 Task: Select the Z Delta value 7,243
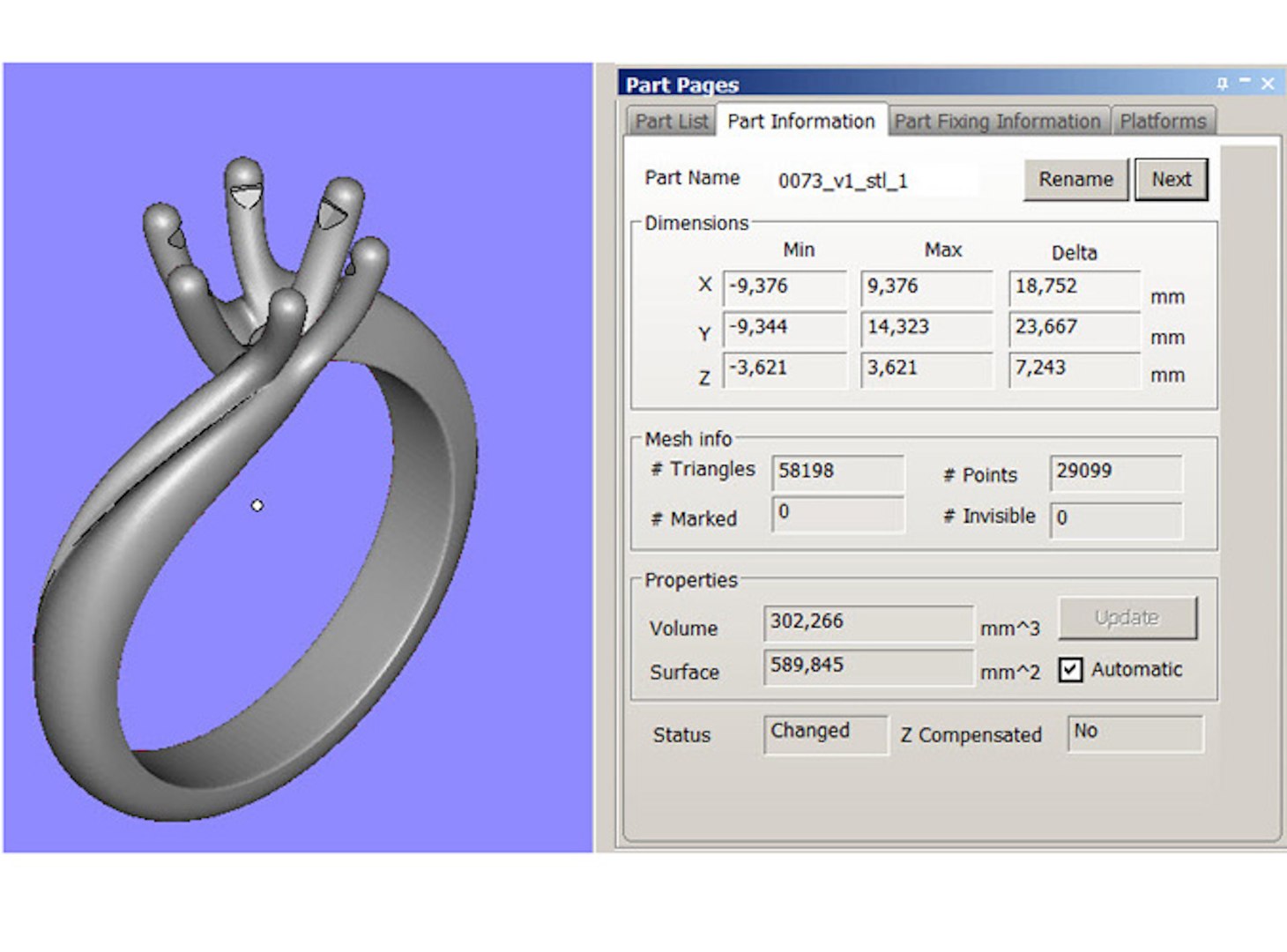(x=1075, y=369)
